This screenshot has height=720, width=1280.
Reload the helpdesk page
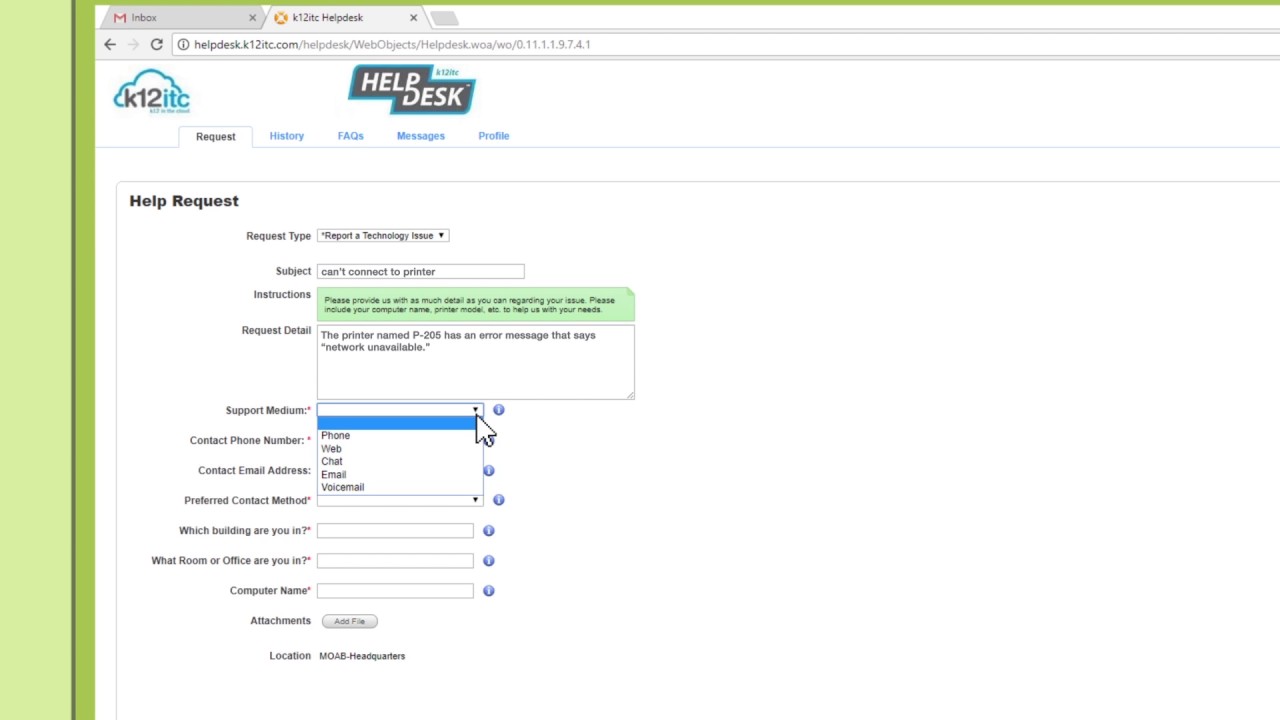[156, 44]
